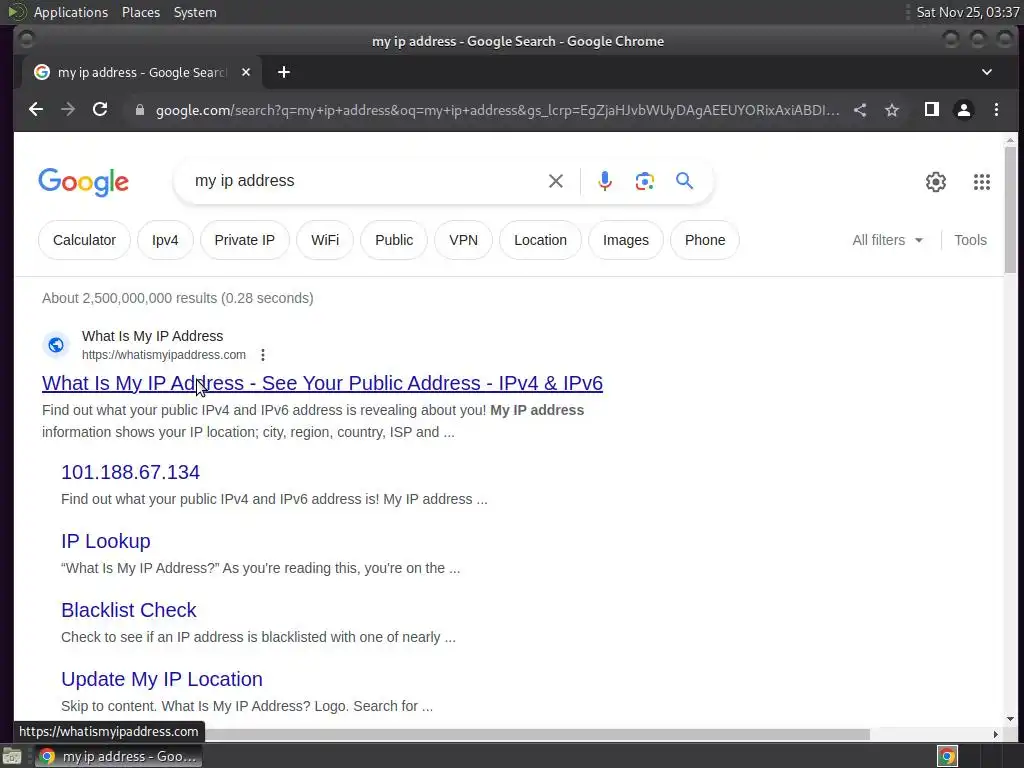The width and height of the screenshot is (1024, 768).
Task: Open the 'What Is My IP Address' result
Action: click(323, 383)
